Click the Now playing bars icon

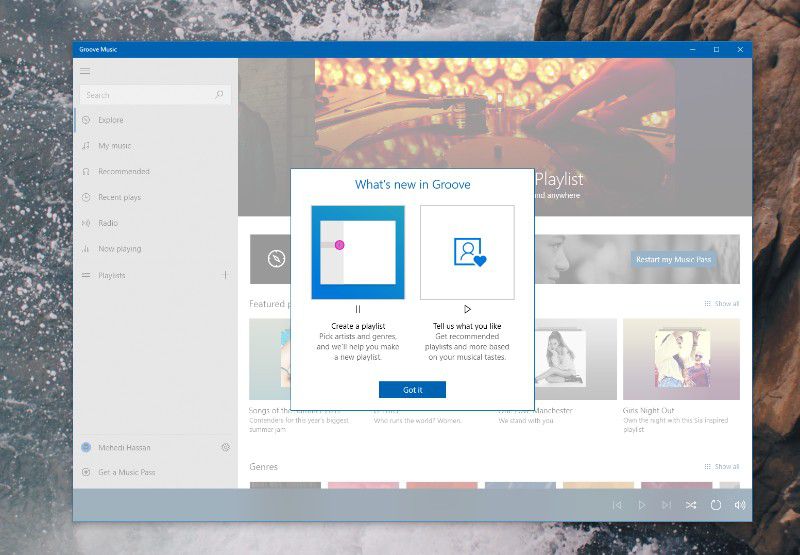pos(86,249)
